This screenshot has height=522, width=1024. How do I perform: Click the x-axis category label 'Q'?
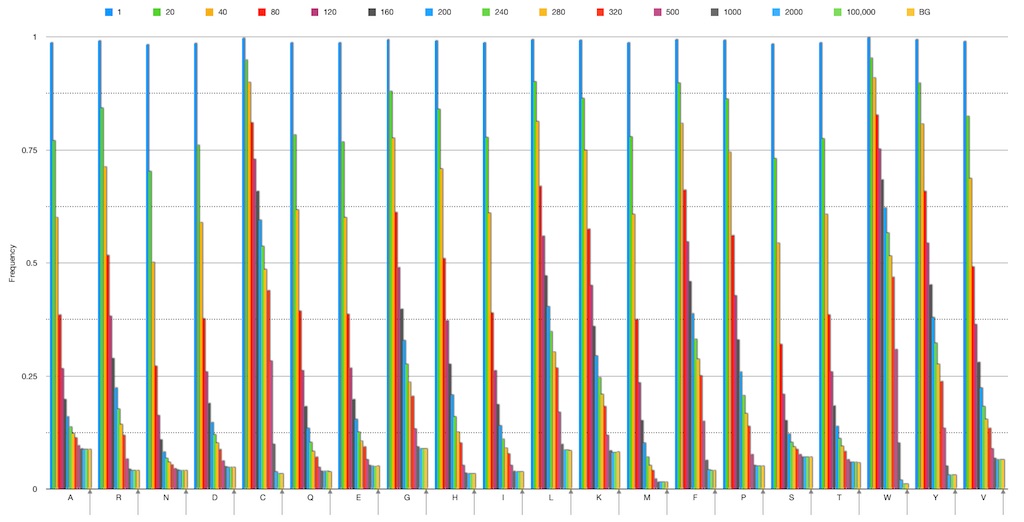(x=310, y=498)
